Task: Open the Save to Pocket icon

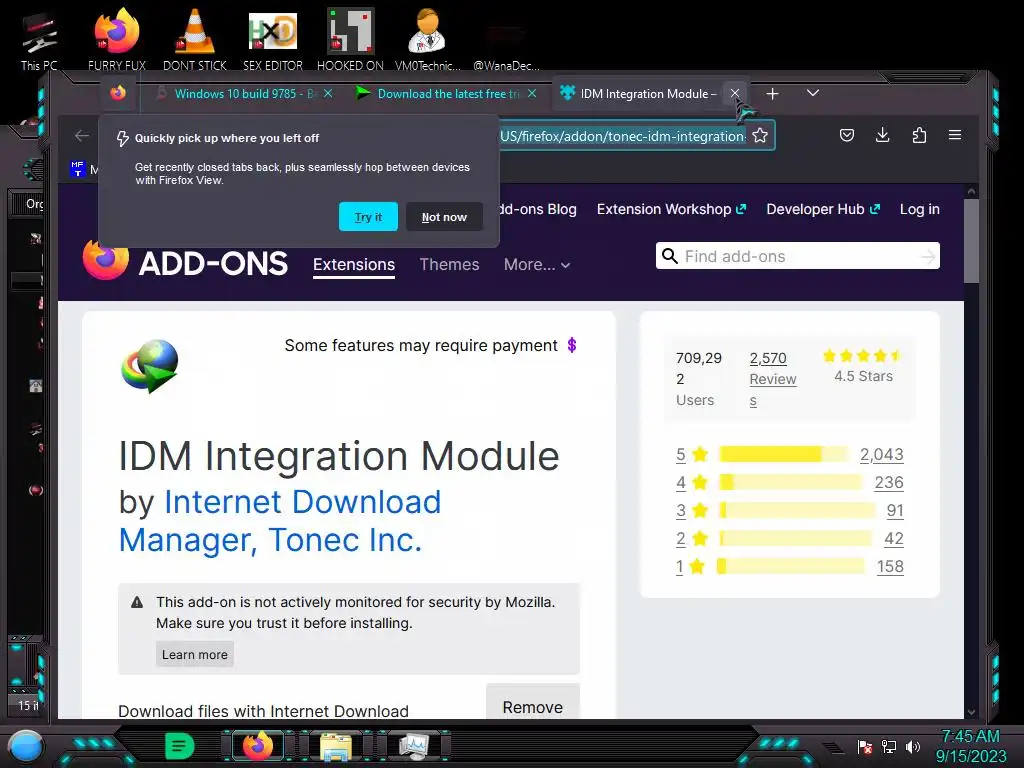Action: pos(847,135)
